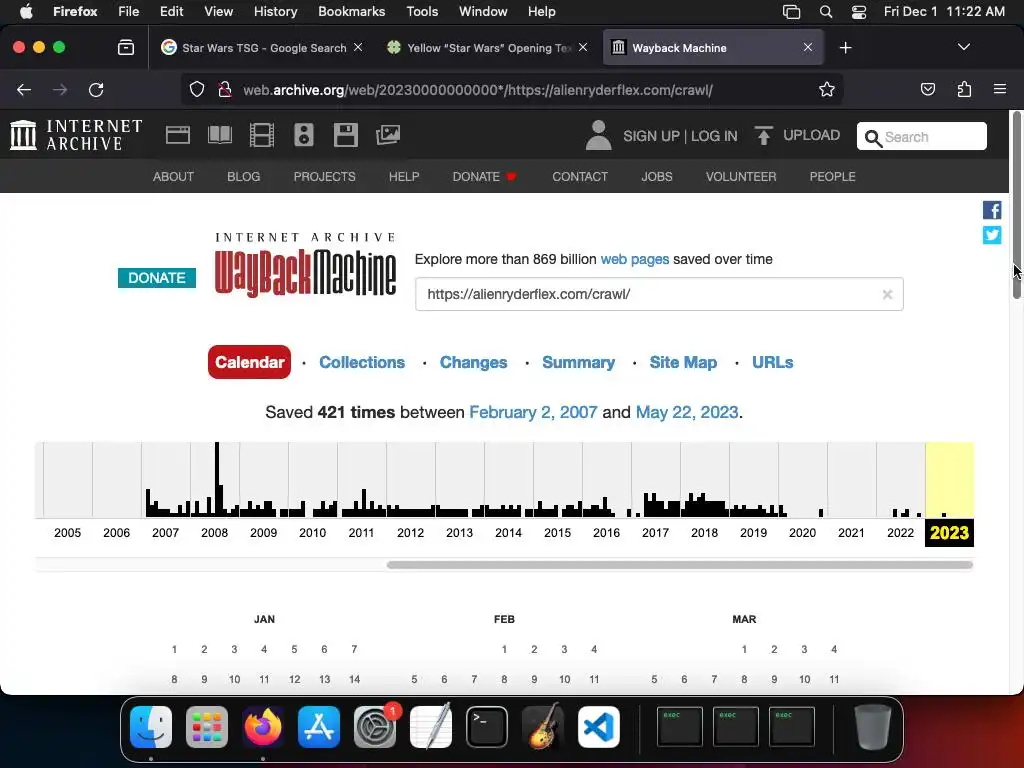Open Terminal from the dock
Viewport: 1024px width, 768px height.
coord(487,727)
